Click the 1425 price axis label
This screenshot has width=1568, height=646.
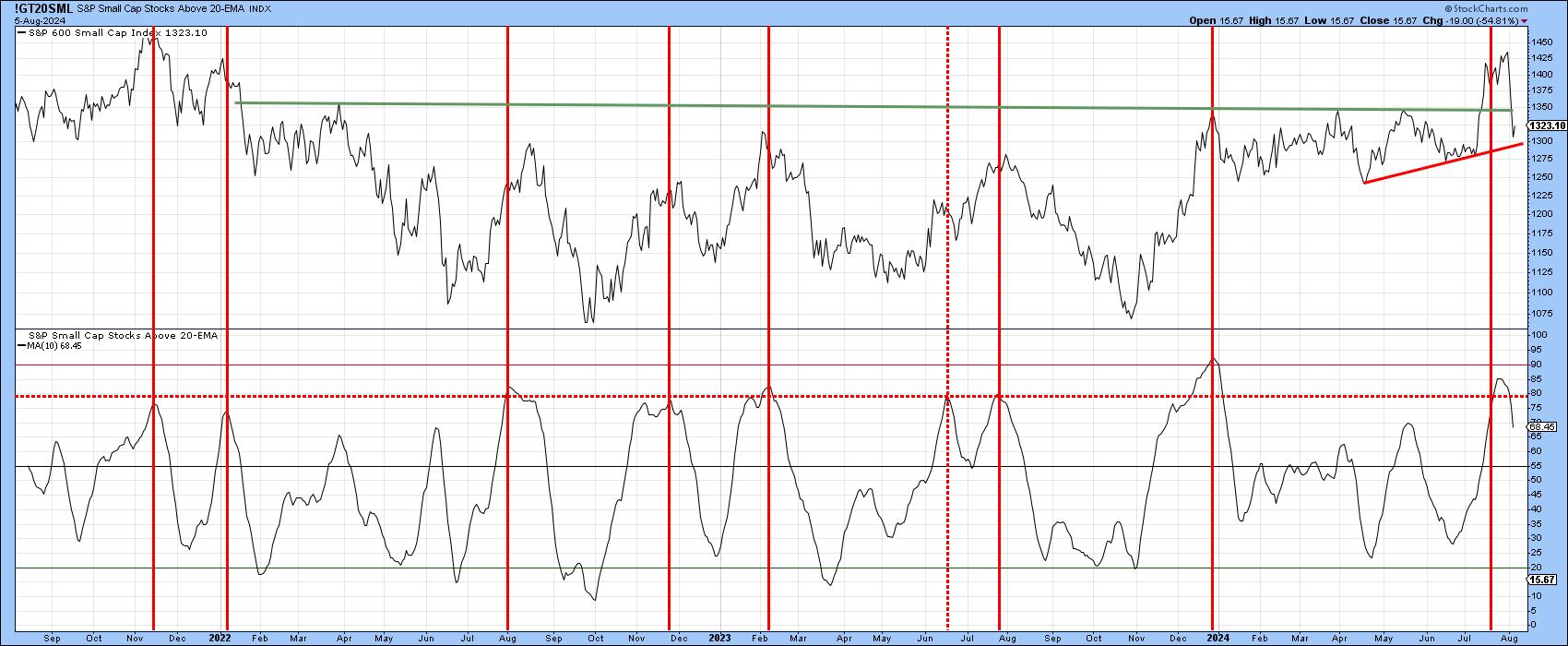[x=1541, y=57]
